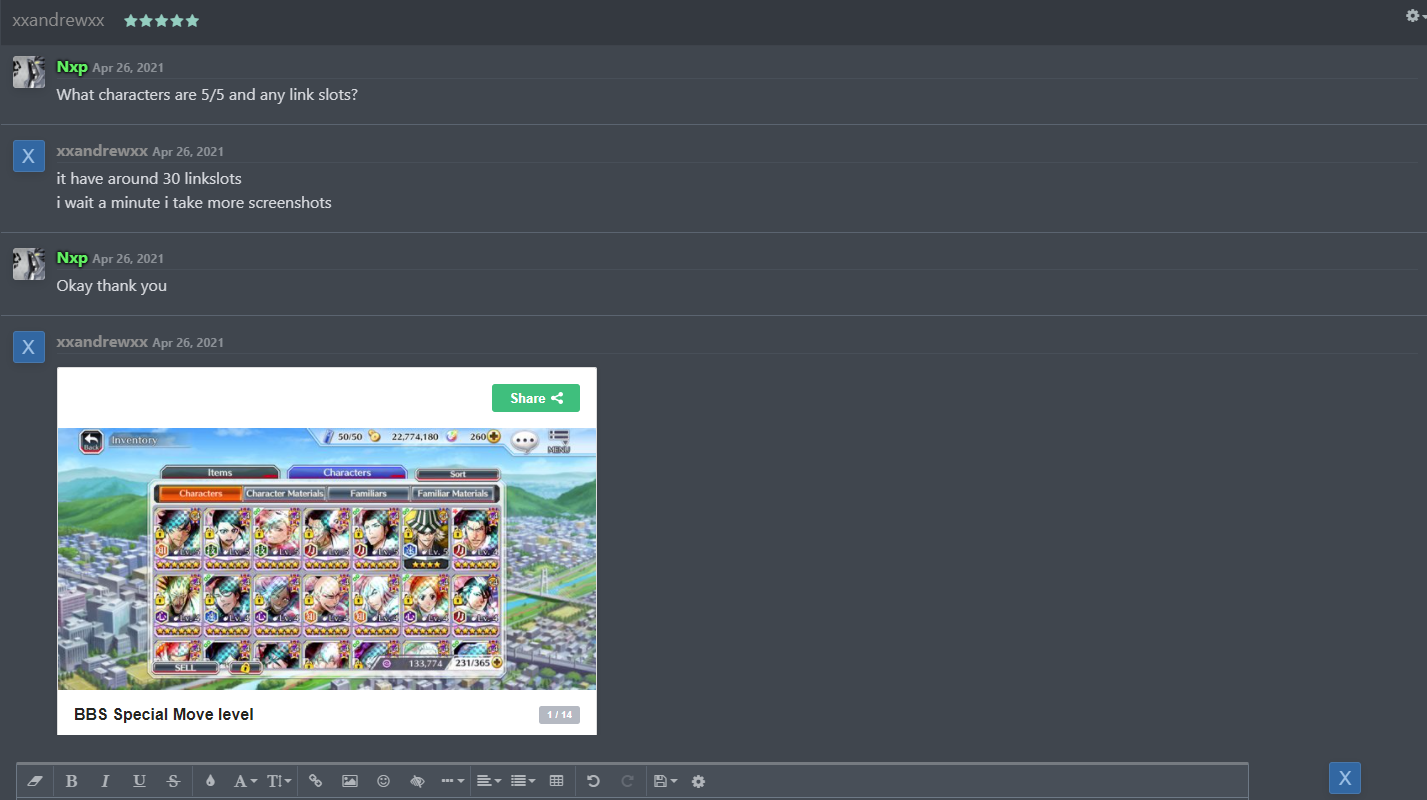This screenshot has height=800, width=1427.
Task: Click the chat bubble icon in screenshot
Action: pos(524,441)
